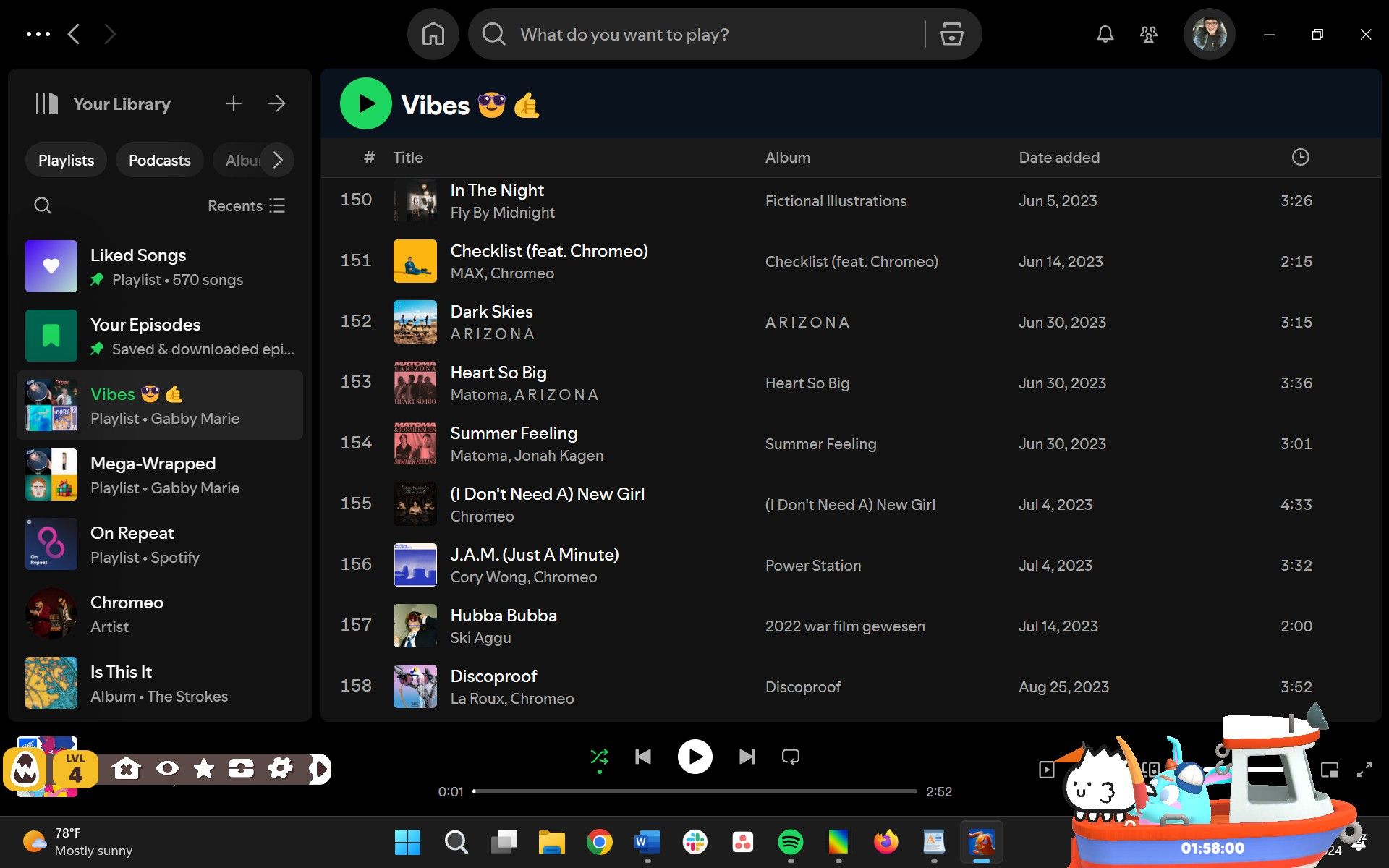Open overlay widget gear settings

pos(280,768)
